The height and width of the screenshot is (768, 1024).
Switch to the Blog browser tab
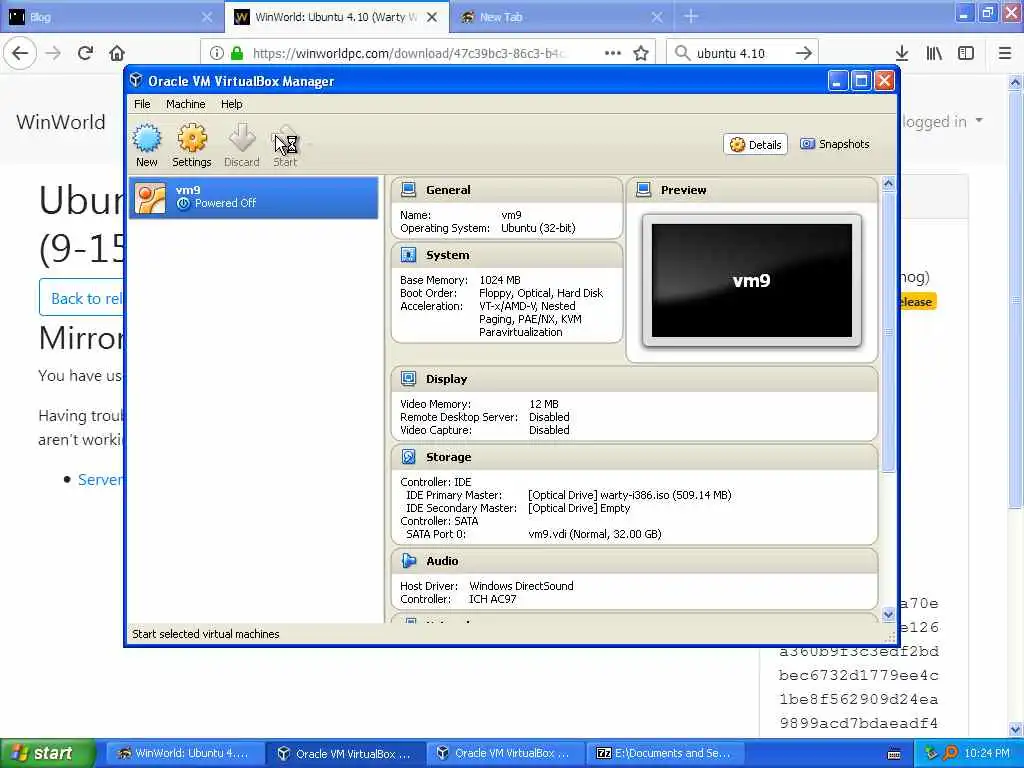111,17
